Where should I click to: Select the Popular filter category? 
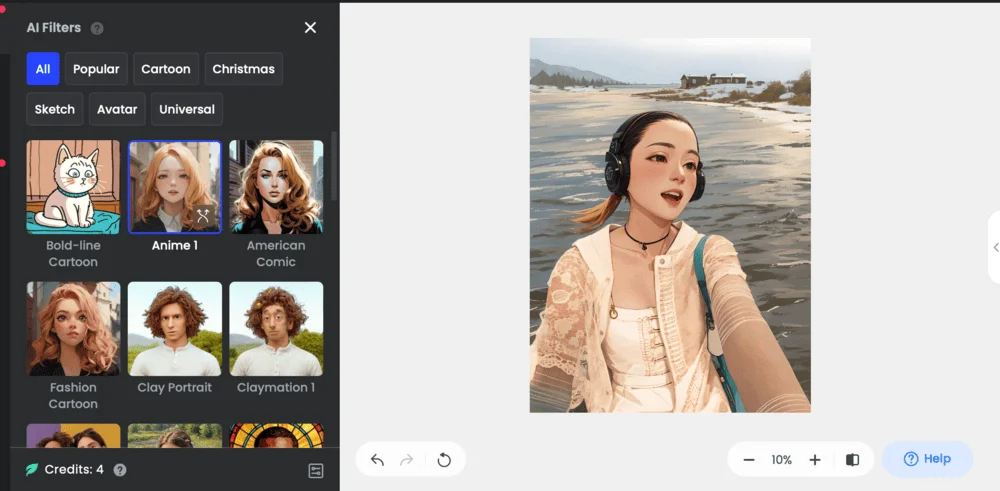96,69
